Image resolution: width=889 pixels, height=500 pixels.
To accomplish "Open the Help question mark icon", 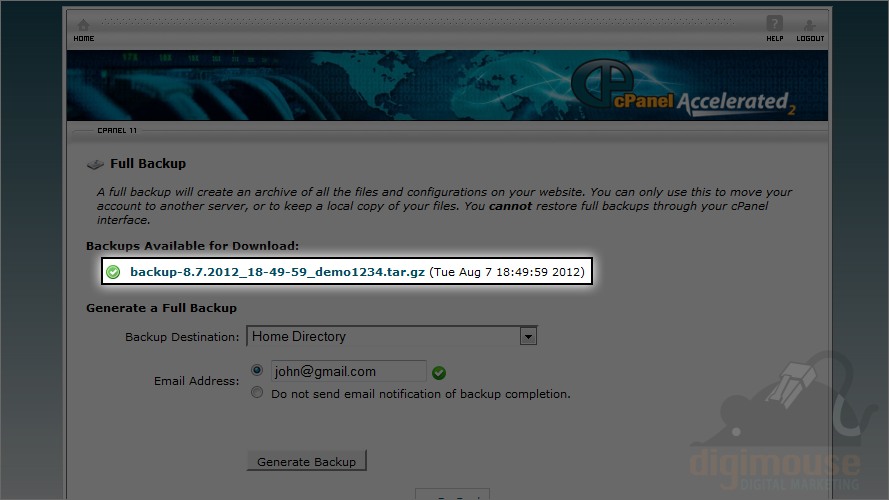I will (774, 24).
